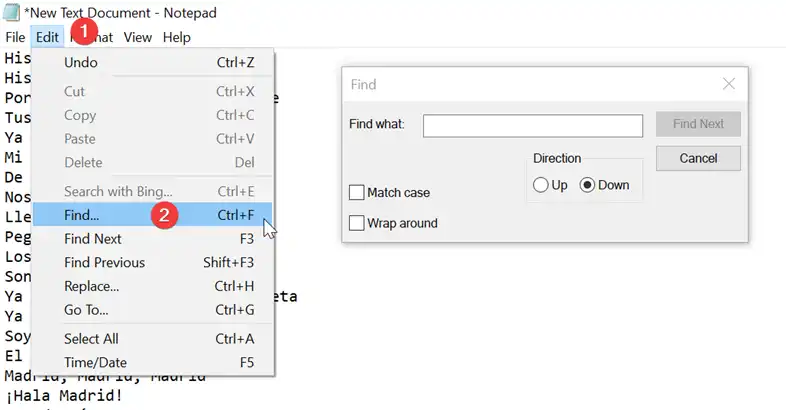Click the Find Next F3 menu item
The width and height of the screenshot is (786, 410).
[x=152, y=239]
